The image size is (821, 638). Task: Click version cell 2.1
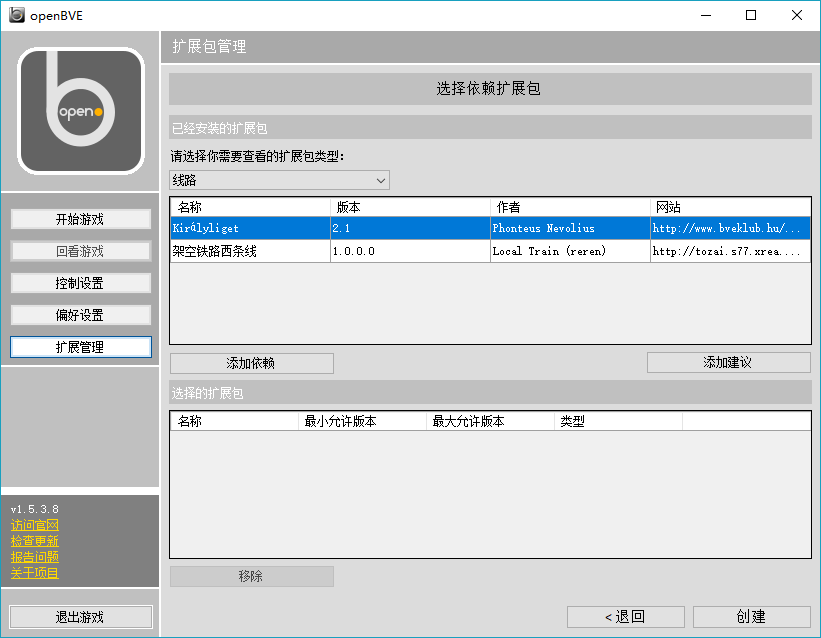pyautogui.click(x=410, y=228)
